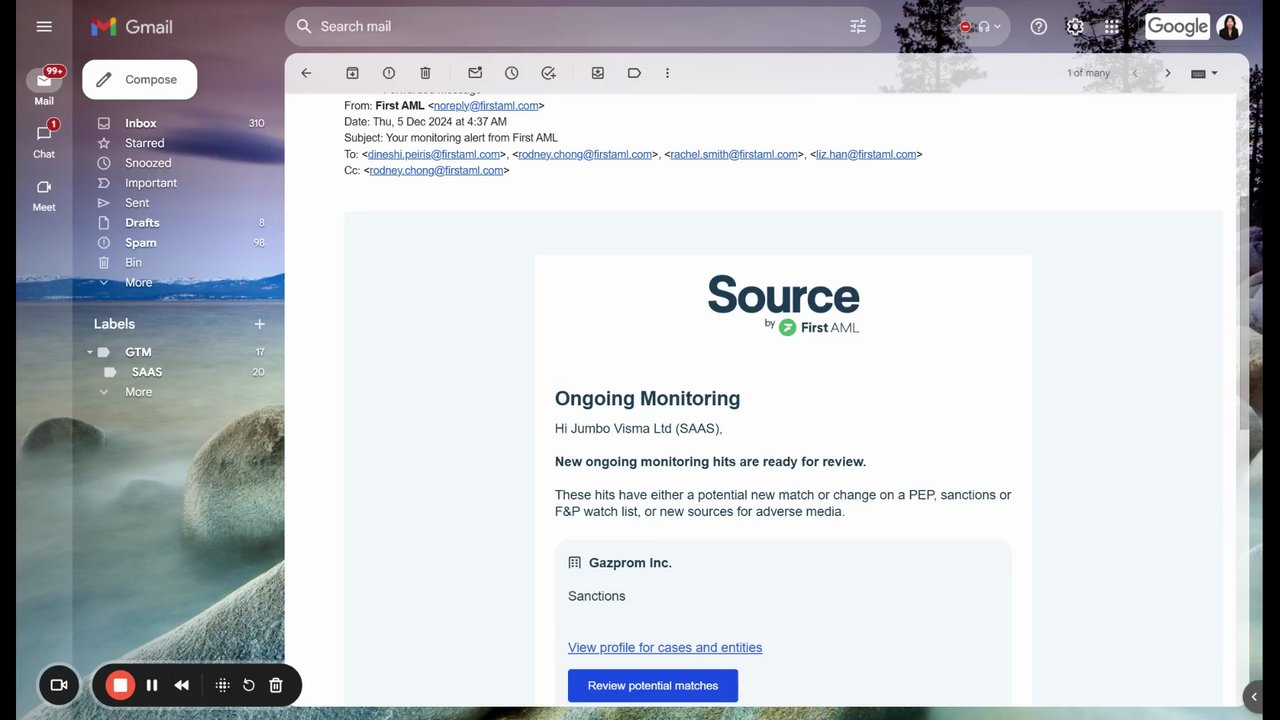1280x720 pixels.
Task: Open Mail in the left rail
Action: pyautogui.click(x=44, y=86)
